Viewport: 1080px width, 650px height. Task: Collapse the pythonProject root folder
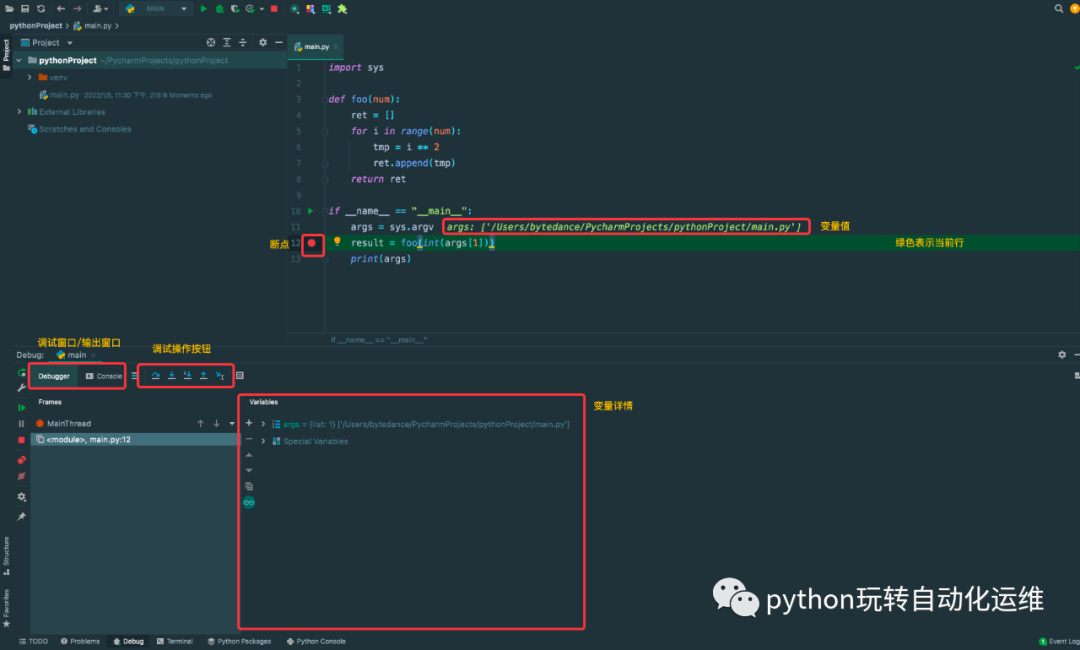[x=19, y=61]
